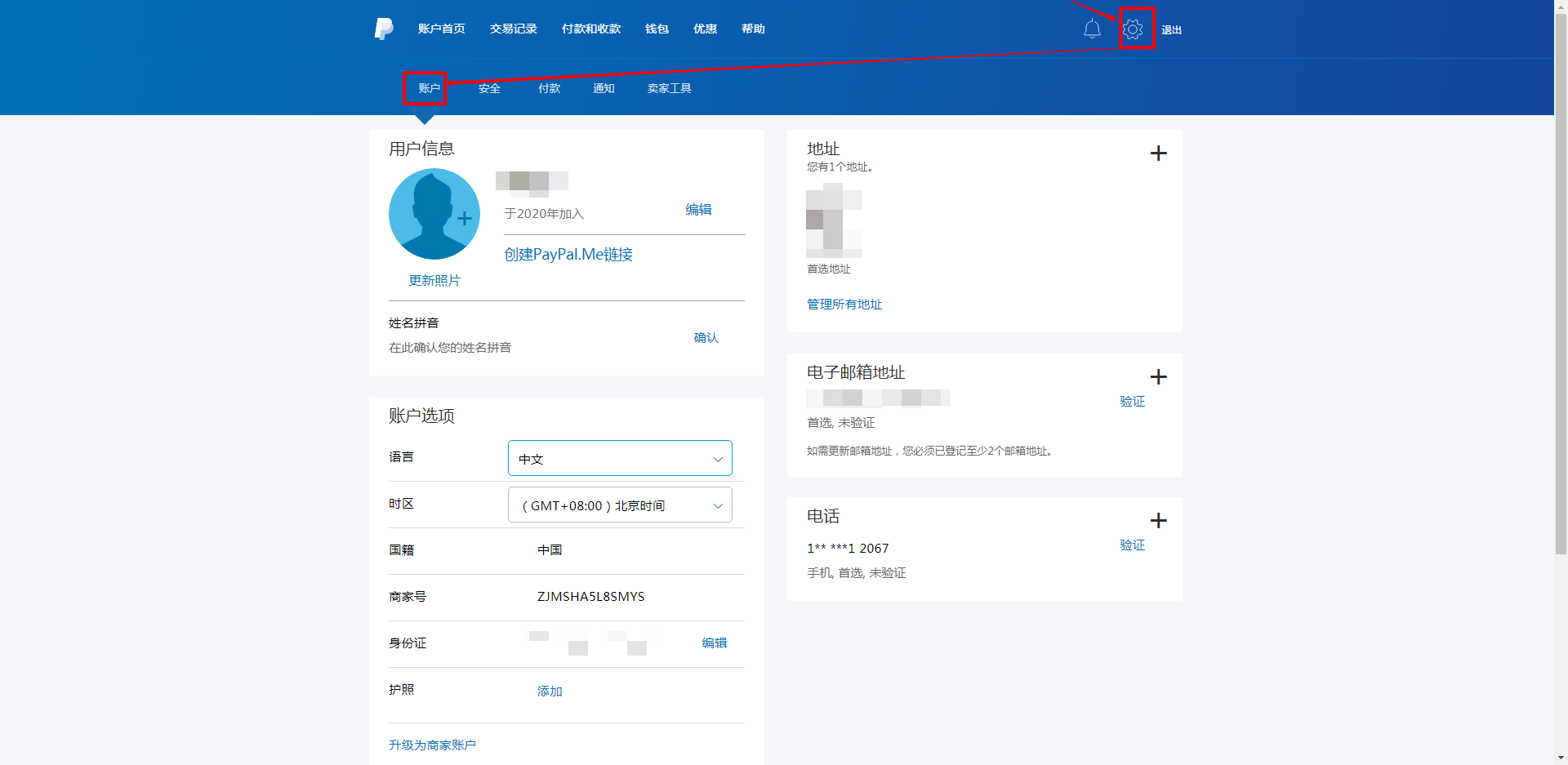Open the notifications bell icon

[1092, 29]
